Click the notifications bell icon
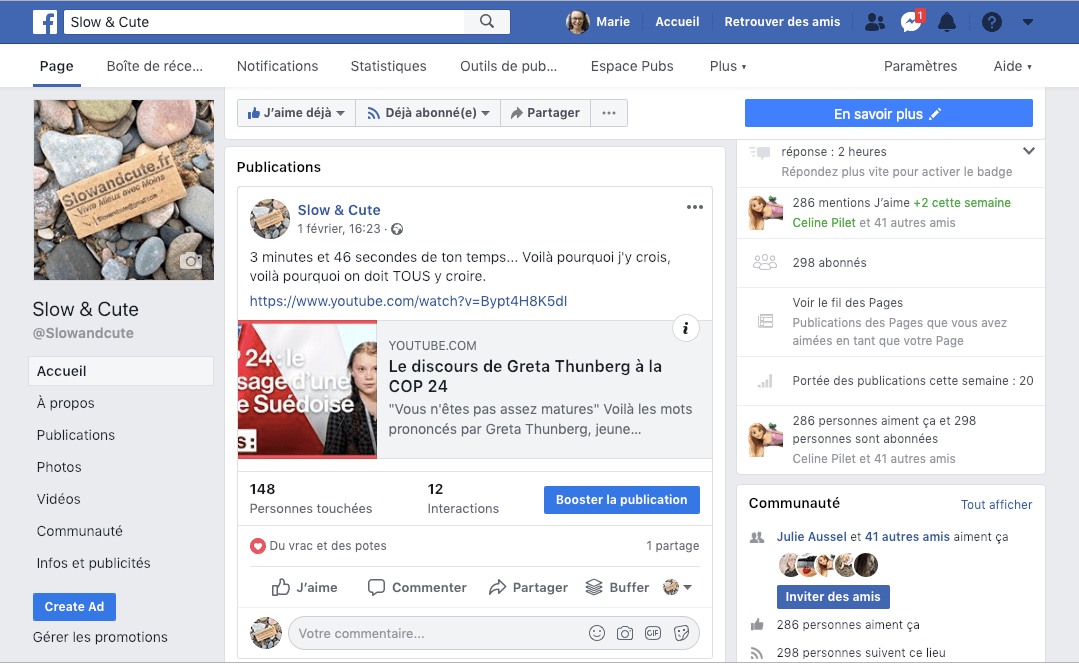The height and width of the screenshot is (664, 1079). (946, 22)
